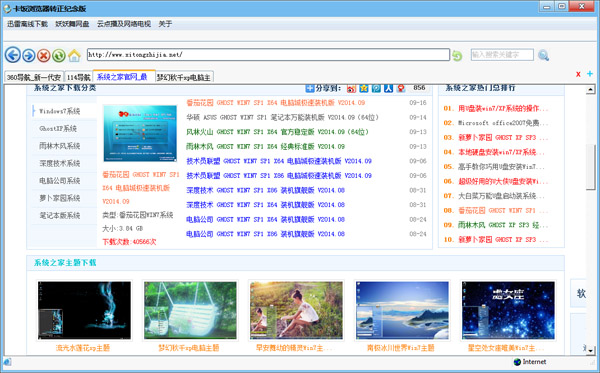The width and height of the screenshot is (600, 373).
Task: Open the 南极冰川世界 theme thumbnail
Action: click(x=402, y=310)
